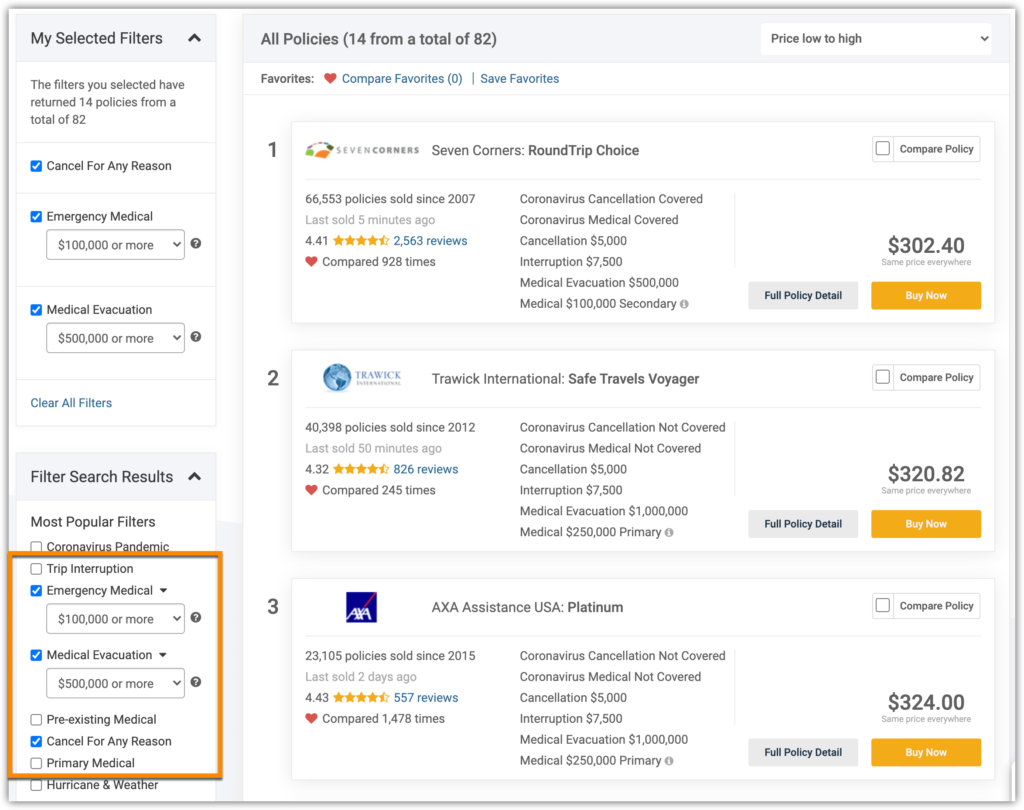The image size is (1024, 810).
Task: Uncheck Medical Evacuation in My Selected Filters
Action: pos(37,310)
